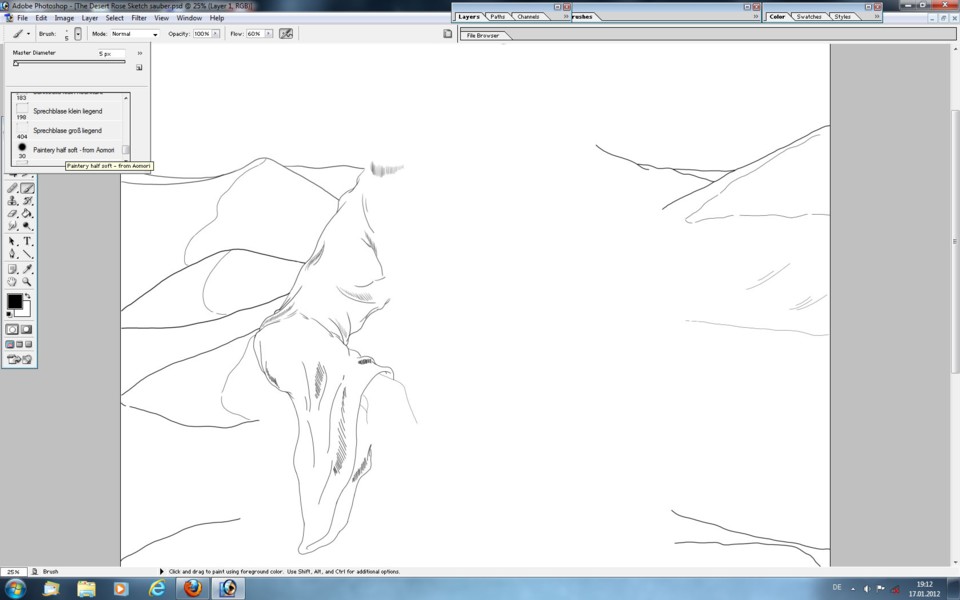Expand the Flow slider arrow

[x=268, y=33]
